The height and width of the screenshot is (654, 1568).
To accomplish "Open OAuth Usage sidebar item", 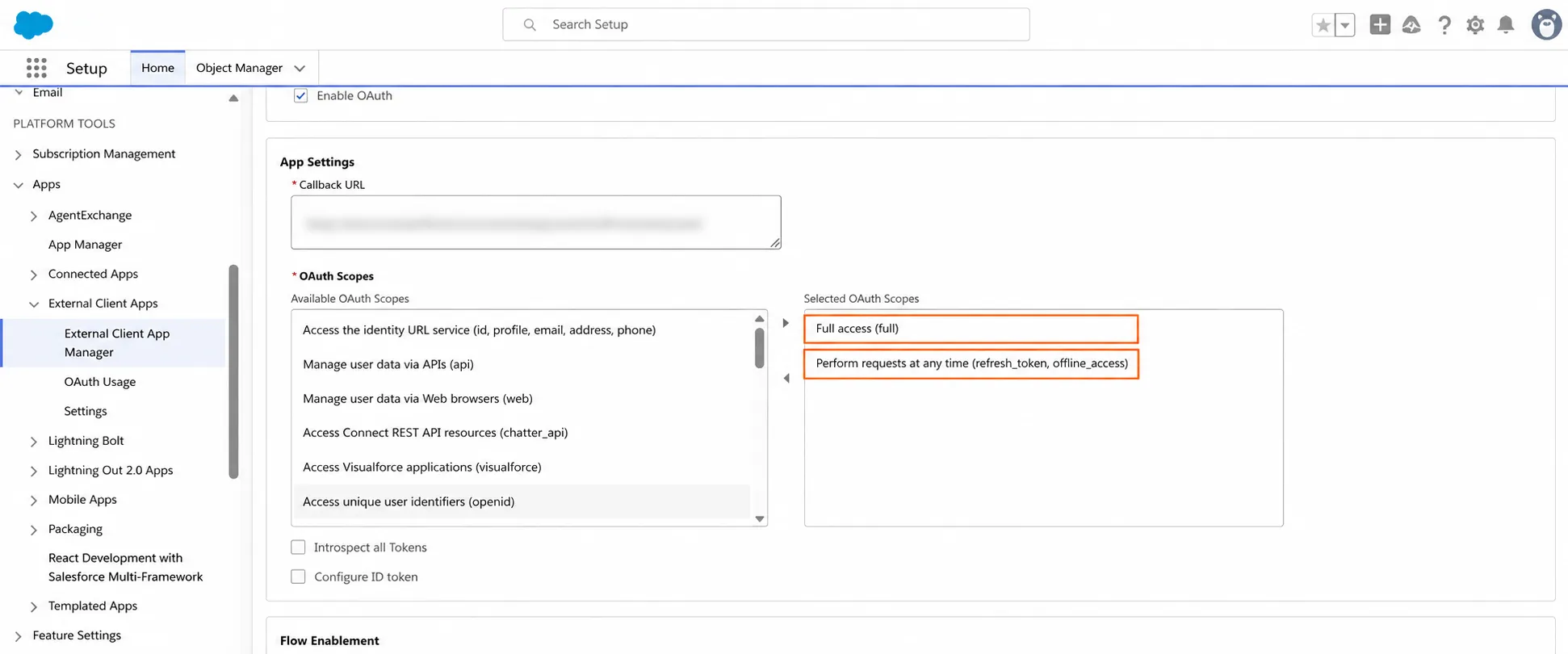I will coord(100,382).
